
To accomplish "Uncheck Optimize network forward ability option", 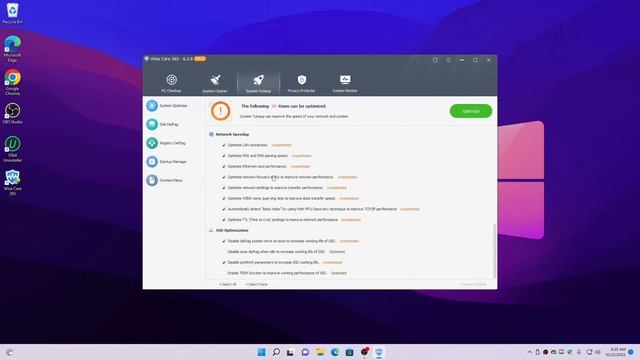I will coord(224,177).
